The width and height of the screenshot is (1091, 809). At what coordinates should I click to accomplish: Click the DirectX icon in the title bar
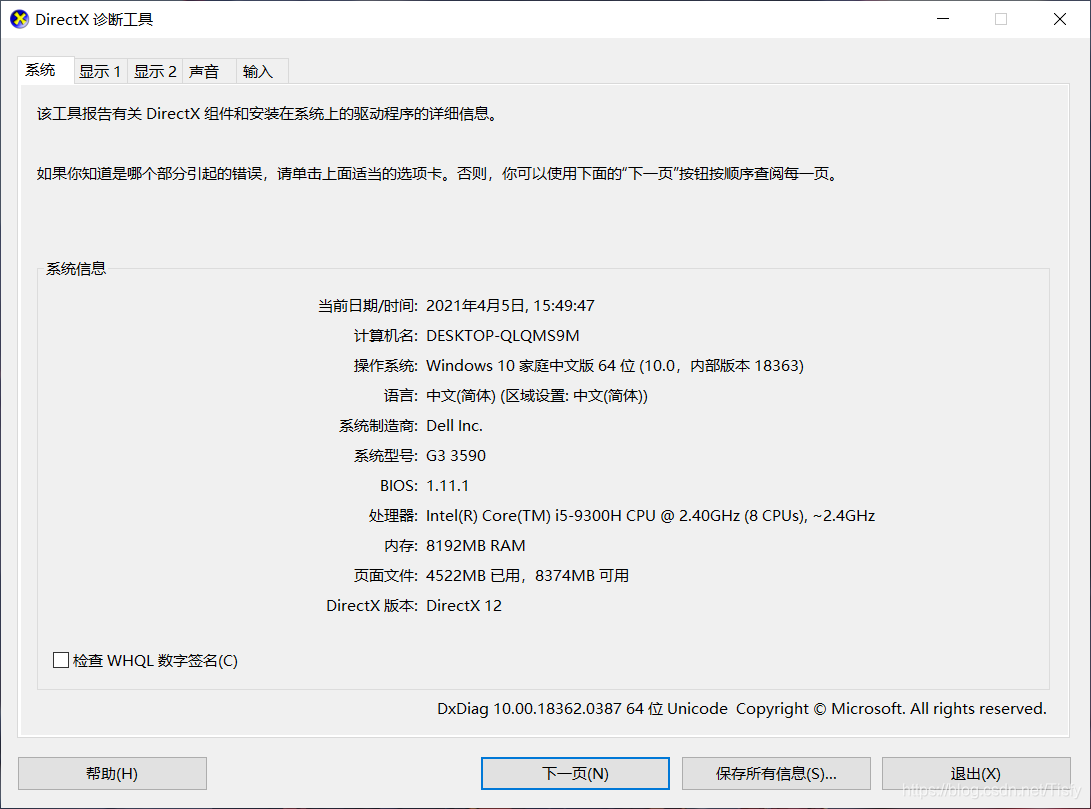coord(19,19)
